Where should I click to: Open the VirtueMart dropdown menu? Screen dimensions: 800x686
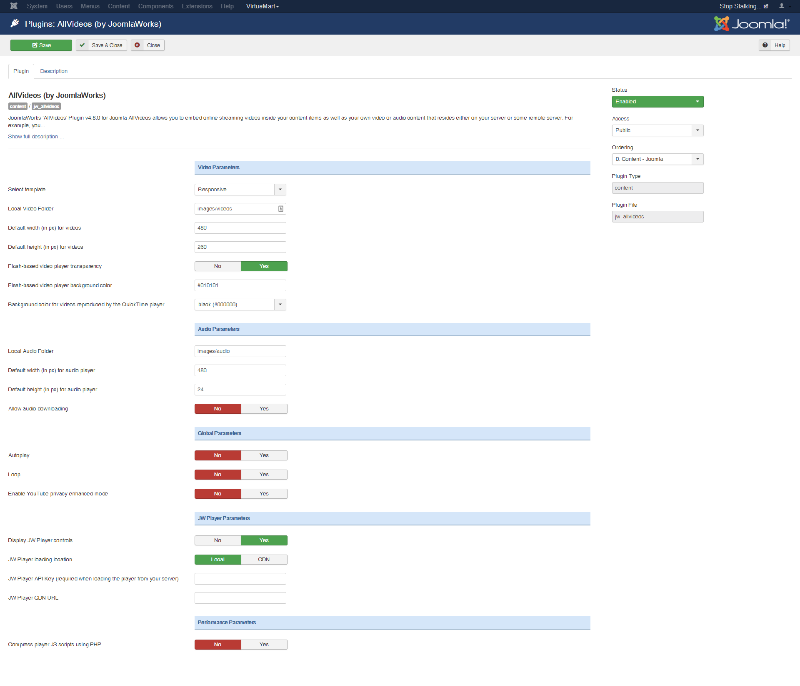[x=262, y=6]
